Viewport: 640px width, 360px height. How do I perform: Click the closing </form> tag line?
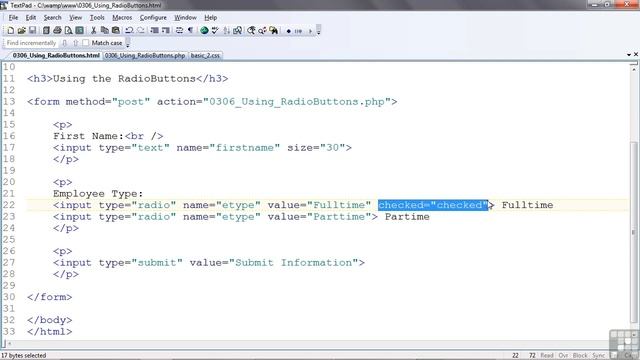click(x=49, y=297)
